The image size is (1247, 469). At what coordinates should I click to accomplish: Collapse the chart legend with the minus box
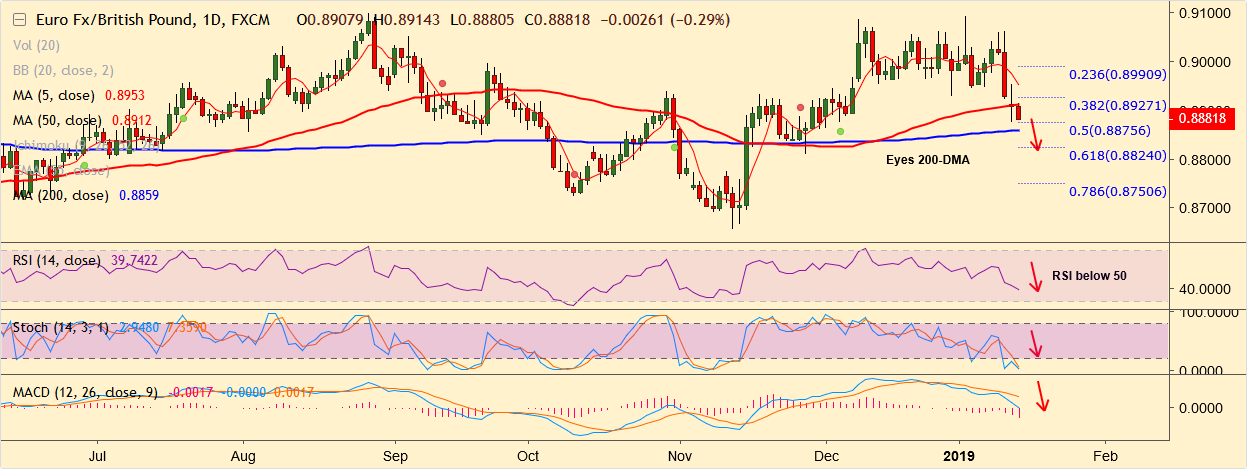(20, 20)
